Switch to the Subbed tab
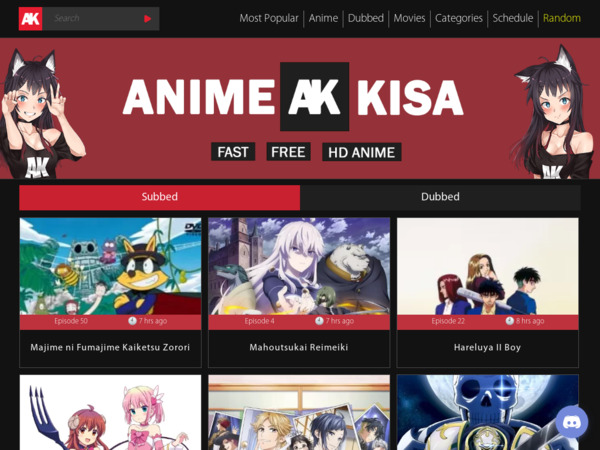The height and width of the screenshot is (450, 600). click(160, 197)
